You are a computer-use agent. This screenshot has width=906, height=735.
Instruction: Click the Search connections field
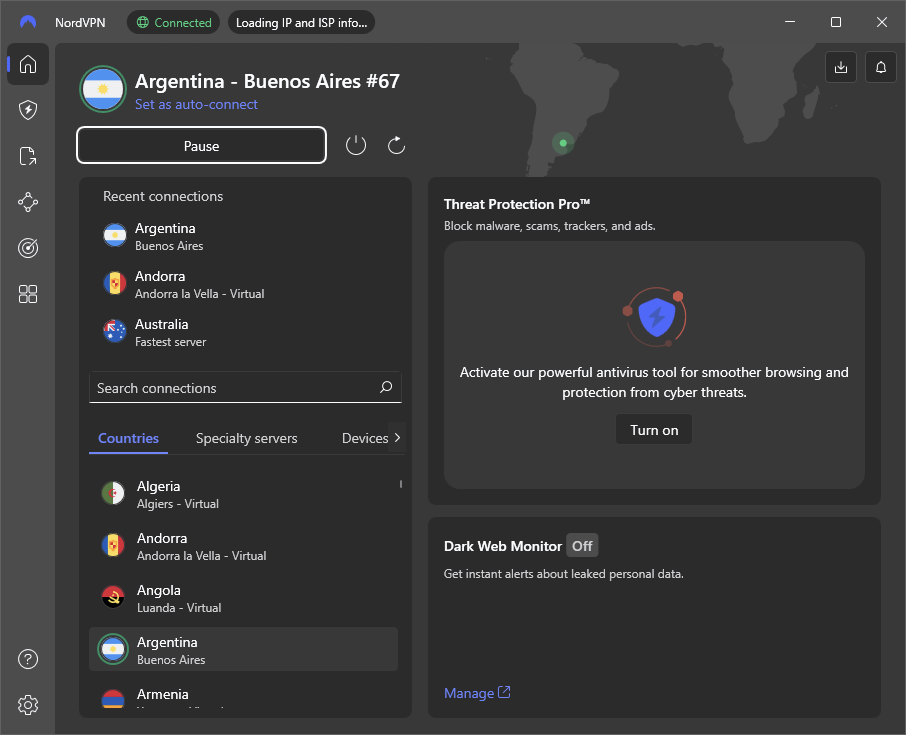tap(245, 388)
